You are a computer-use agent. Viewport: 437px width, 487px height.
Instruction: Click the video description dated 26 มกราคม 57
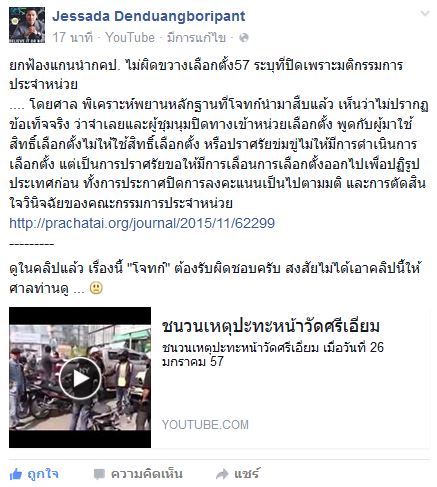pos(273,354)
